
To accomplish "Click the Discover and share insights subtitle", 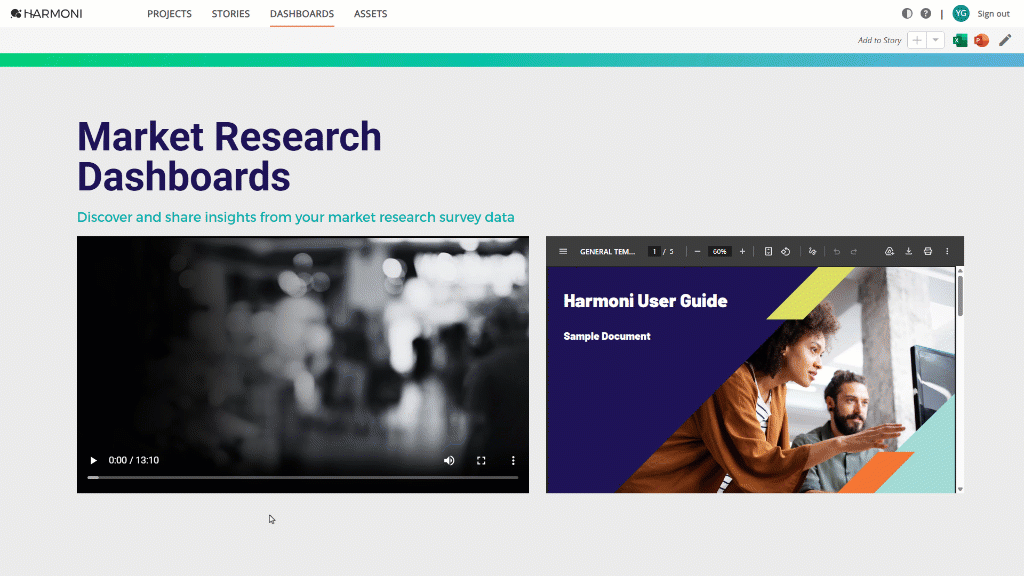I will (x=296, y=217).
